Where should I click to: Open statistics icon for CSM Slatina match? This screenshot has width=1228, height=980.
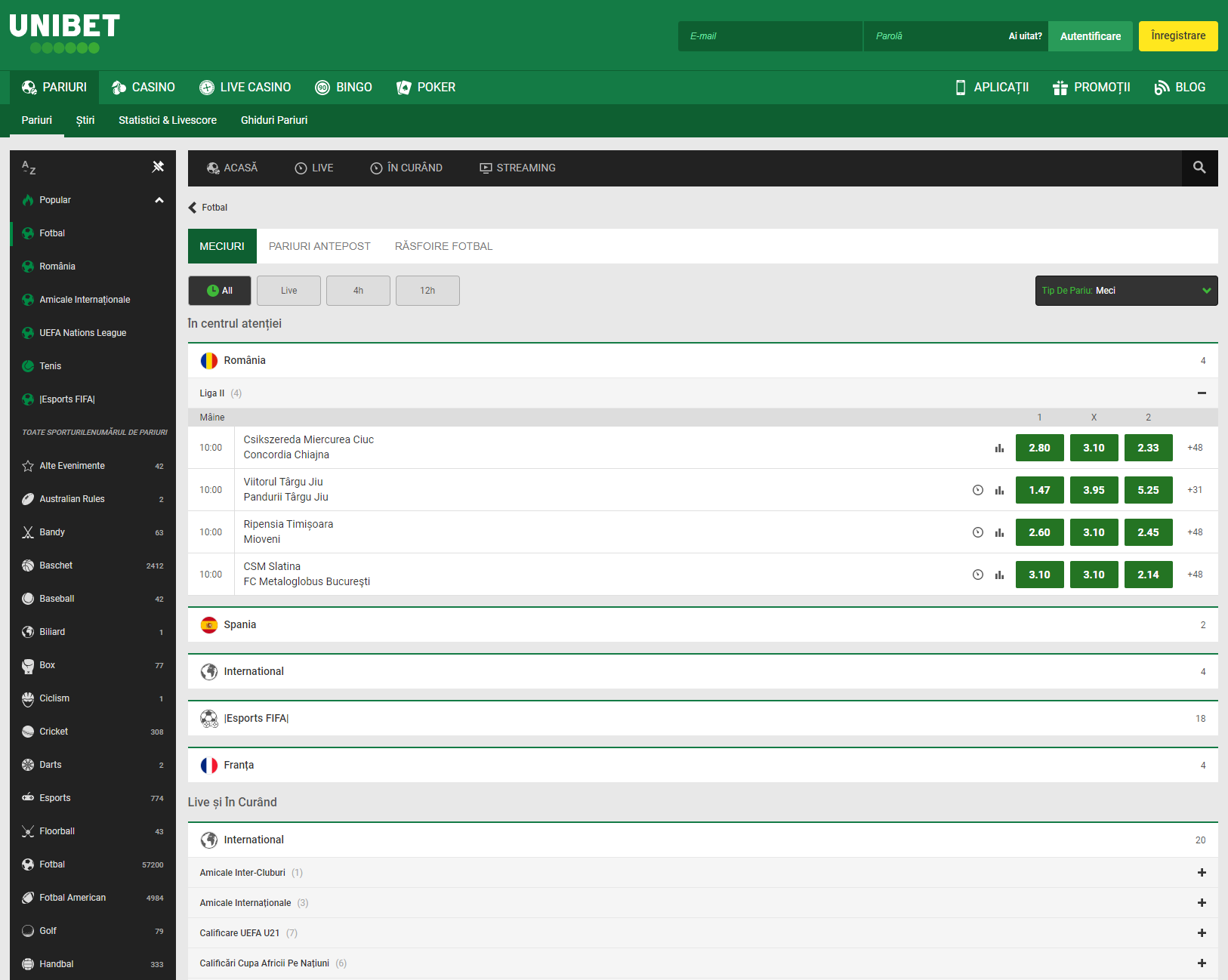(999, 575)
